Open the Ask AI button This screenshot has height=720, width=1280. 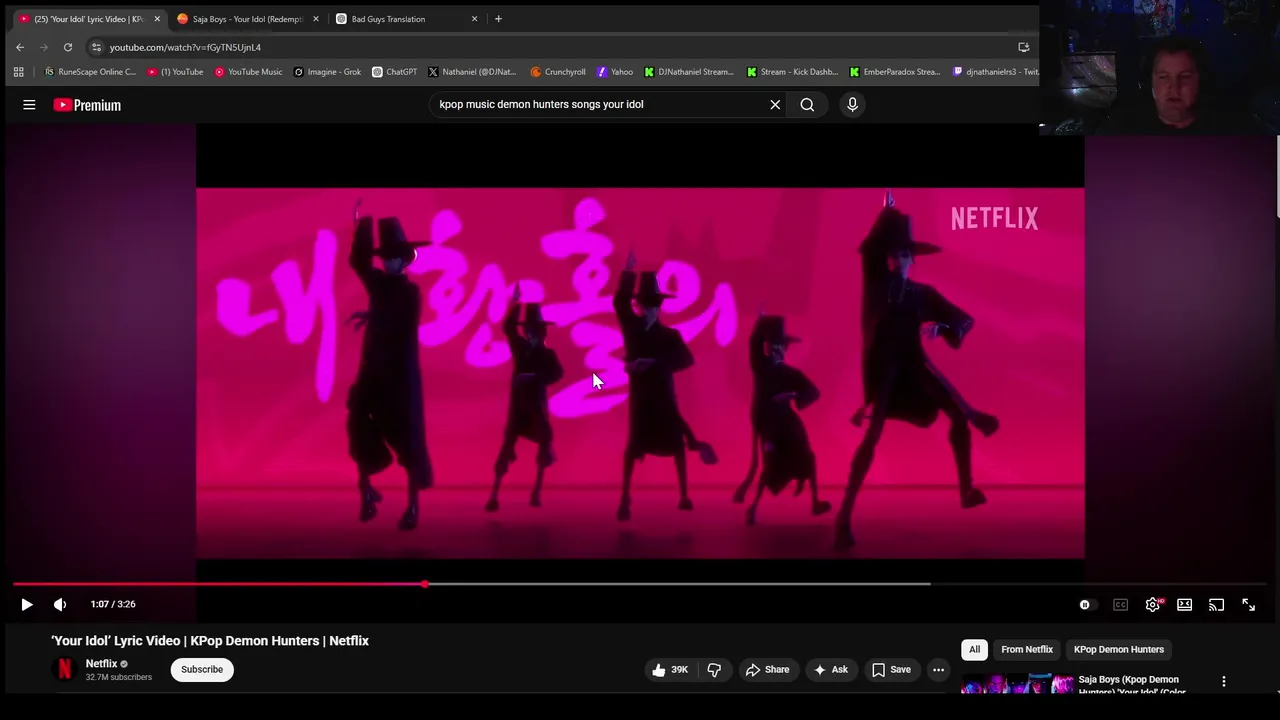[x=830, y=670]
